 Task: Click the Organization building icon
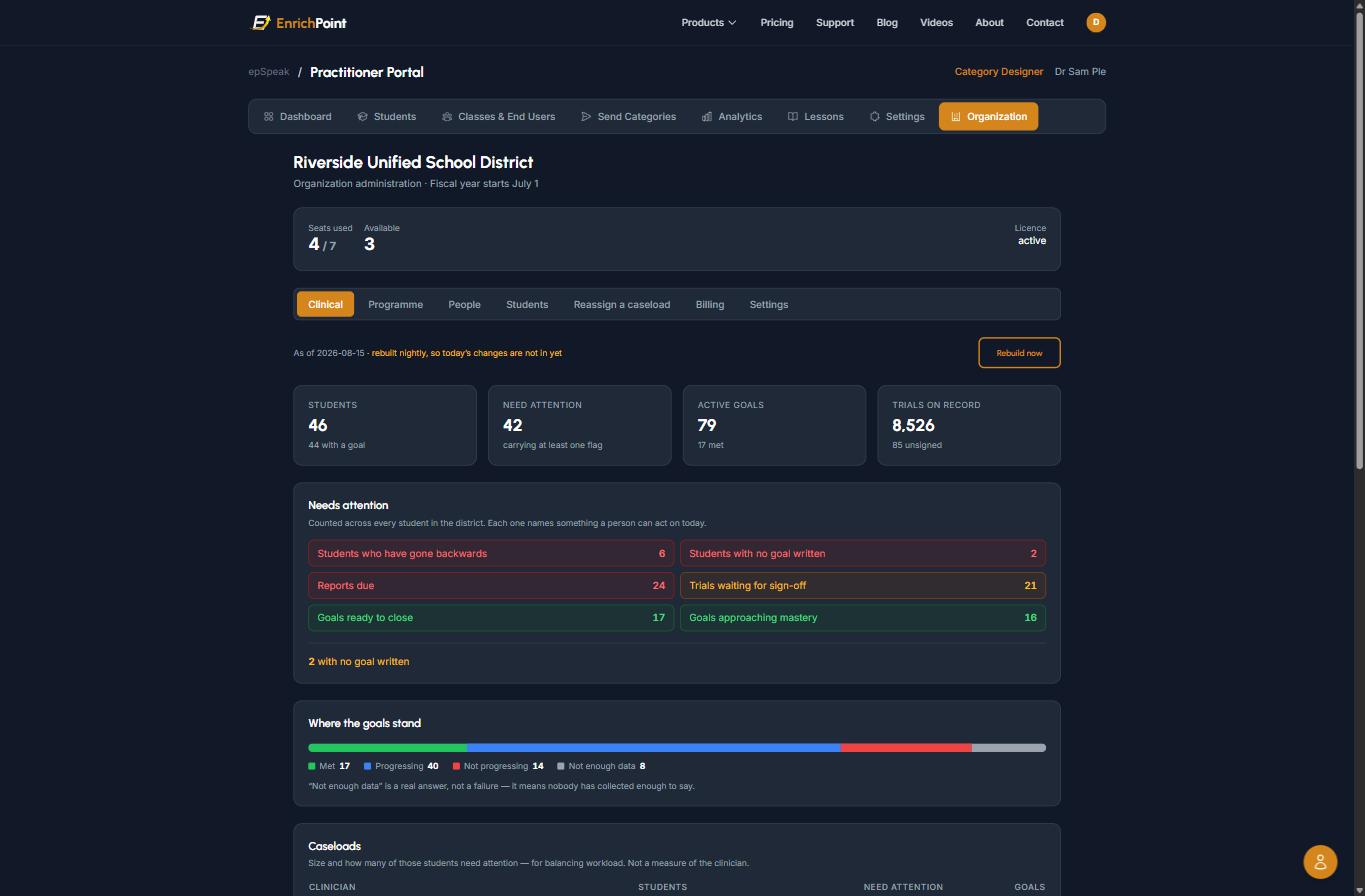(x=956, y=117)
